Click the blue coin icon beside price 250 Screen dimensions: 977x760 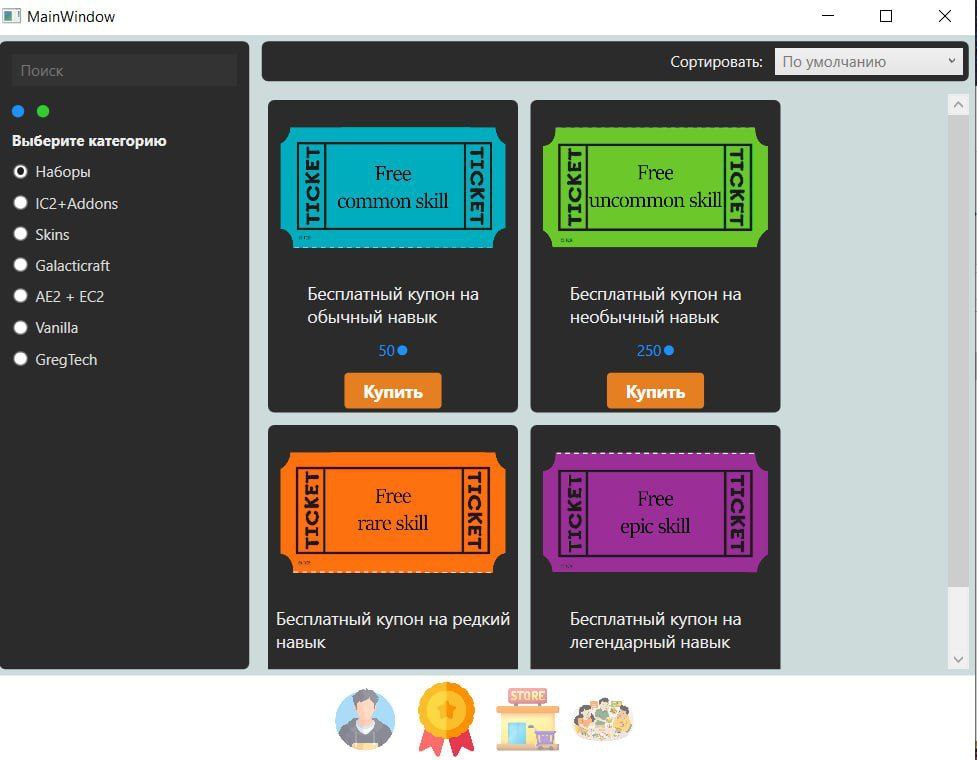click(669, 351)
